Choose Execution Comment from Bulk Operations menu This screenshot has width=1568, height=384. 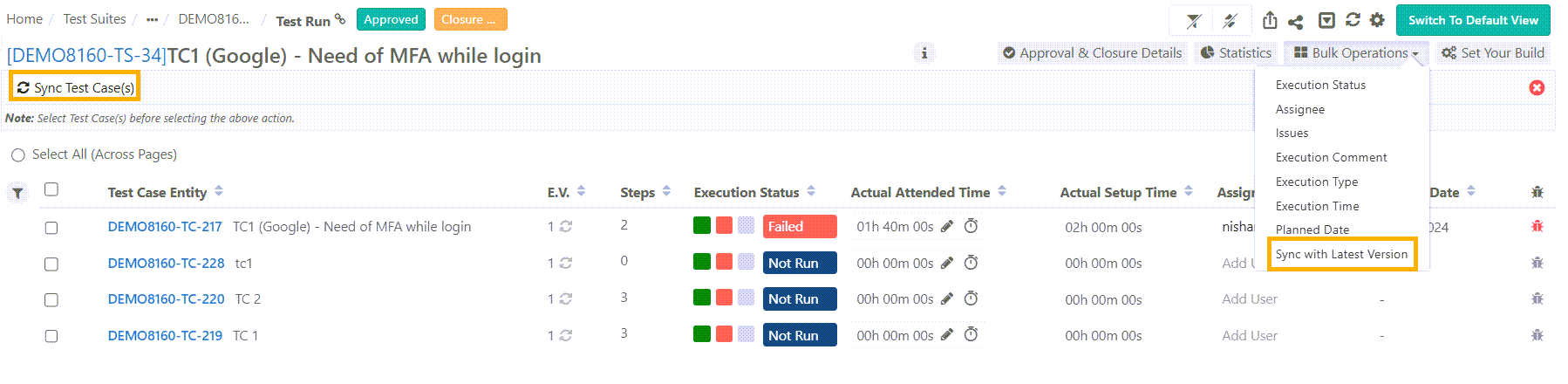tap(1331, 157)
